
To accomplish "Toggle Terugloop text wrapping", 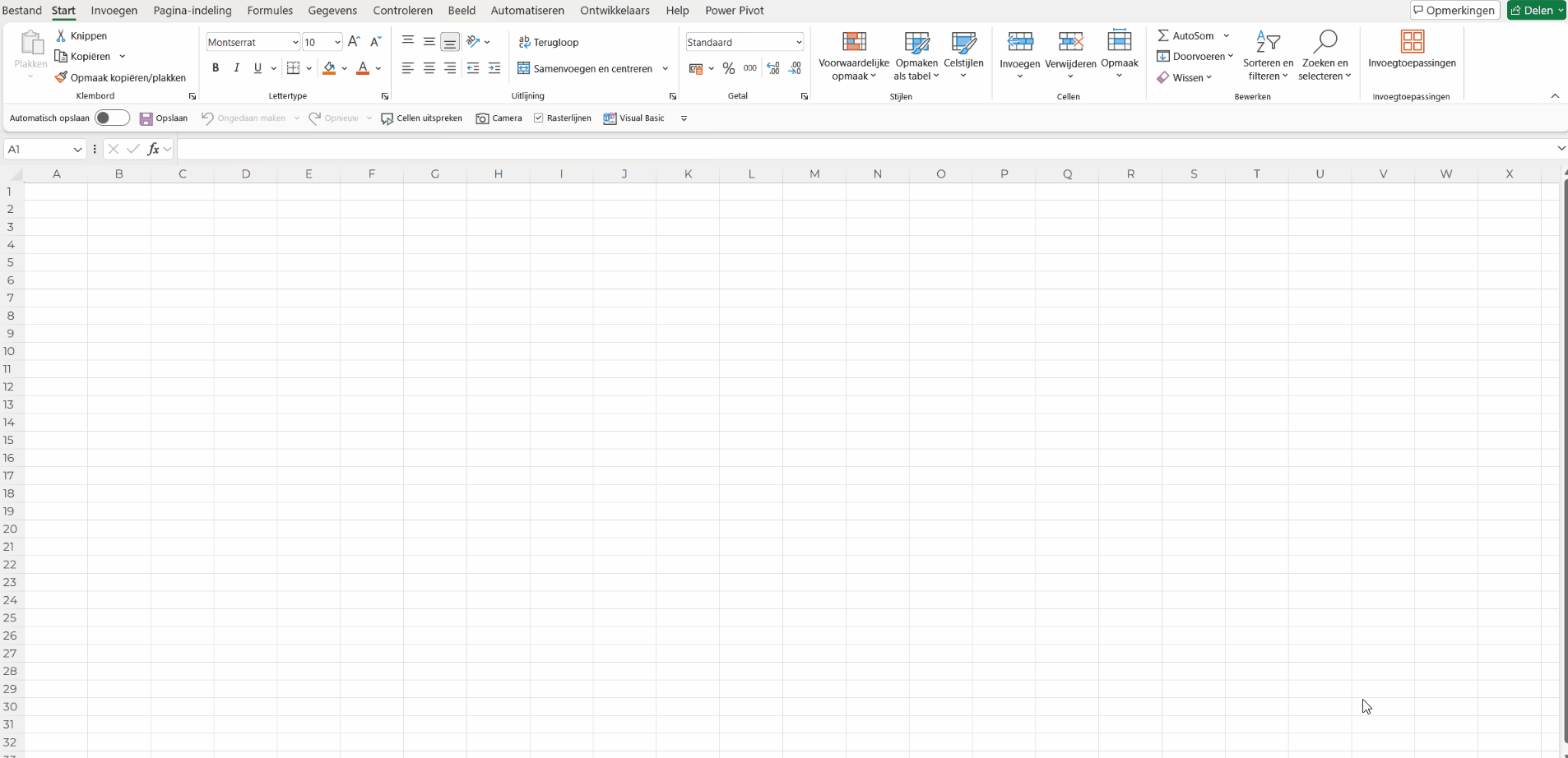I will (549, 42).
